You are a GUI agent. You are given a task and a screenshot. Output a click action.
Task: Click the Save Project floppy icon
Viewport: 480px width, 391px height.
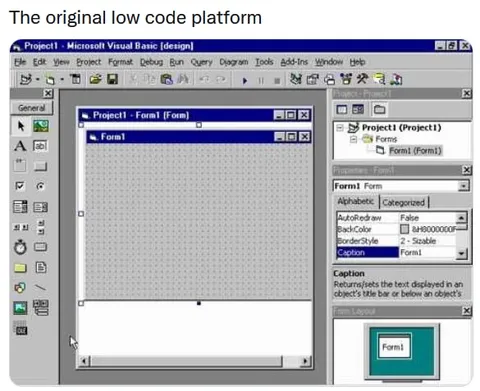112,79
